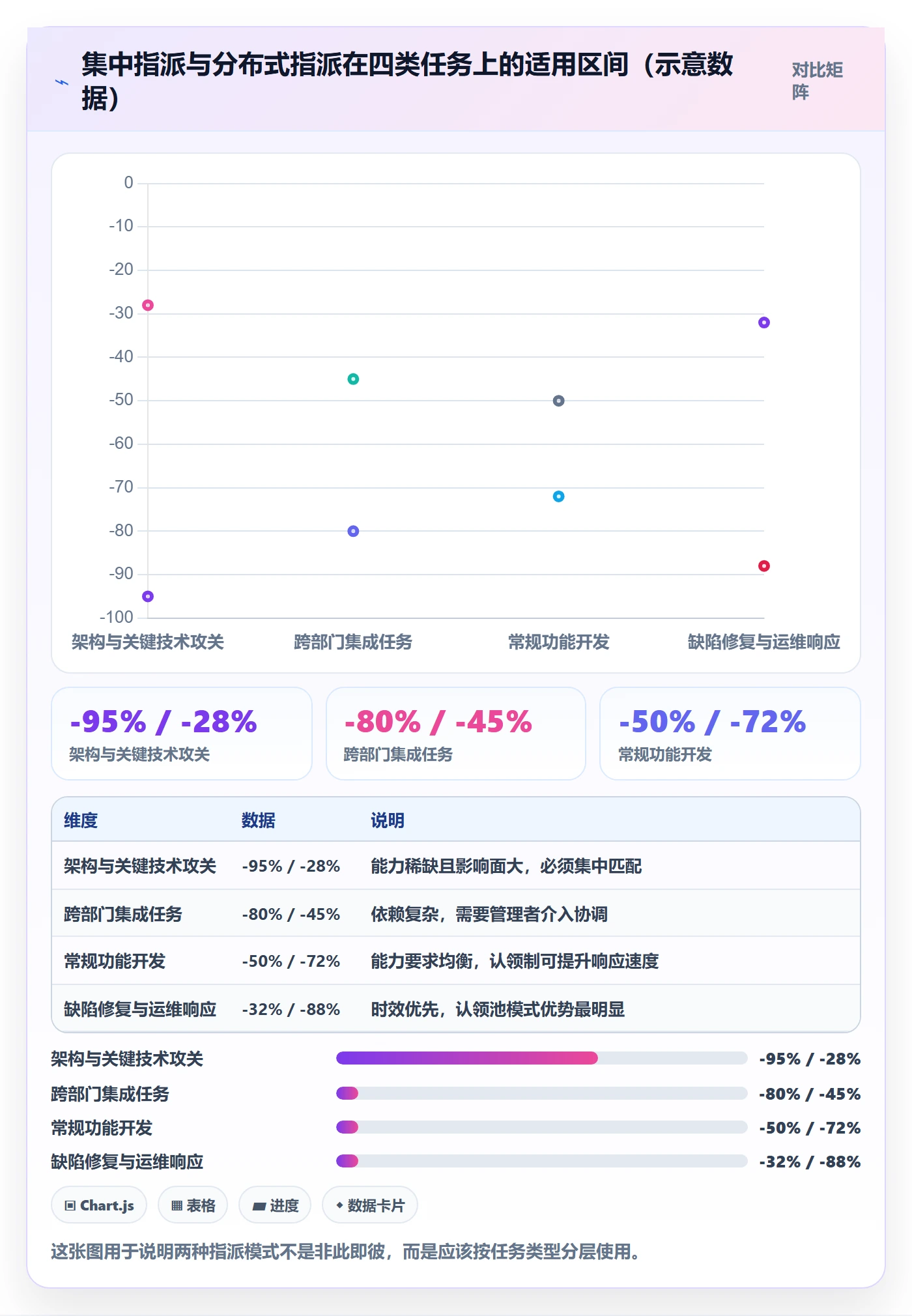Viewport: 912px width, 1316px height.
Task: Open the -80% / -45% stat card
Action: click(456, 734)
